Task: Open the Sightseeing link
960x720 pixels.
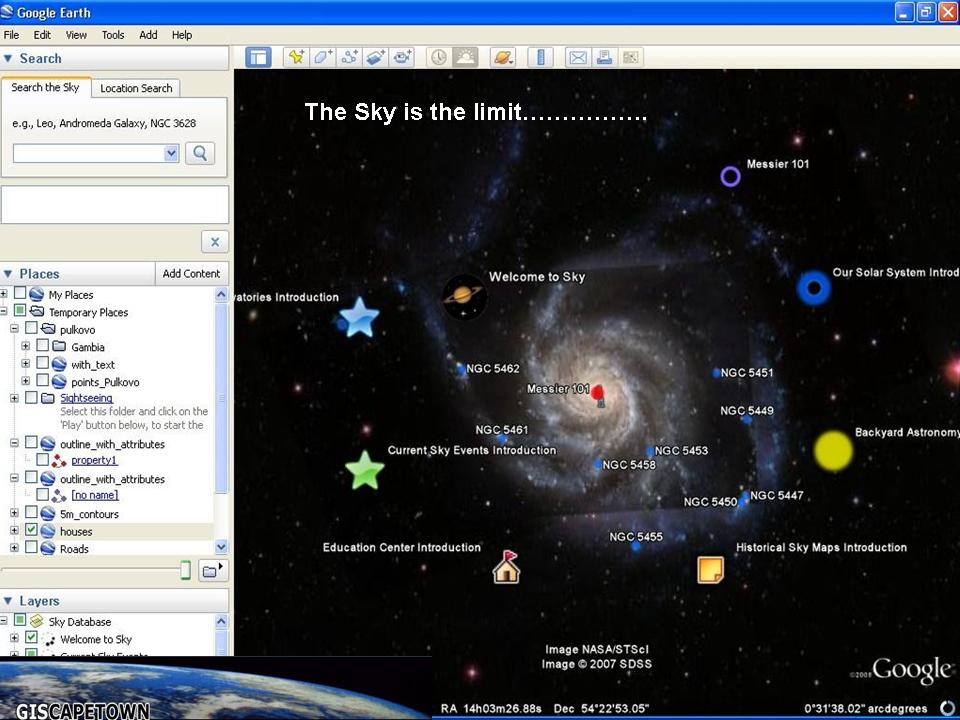Action: [x=86, y=398]
